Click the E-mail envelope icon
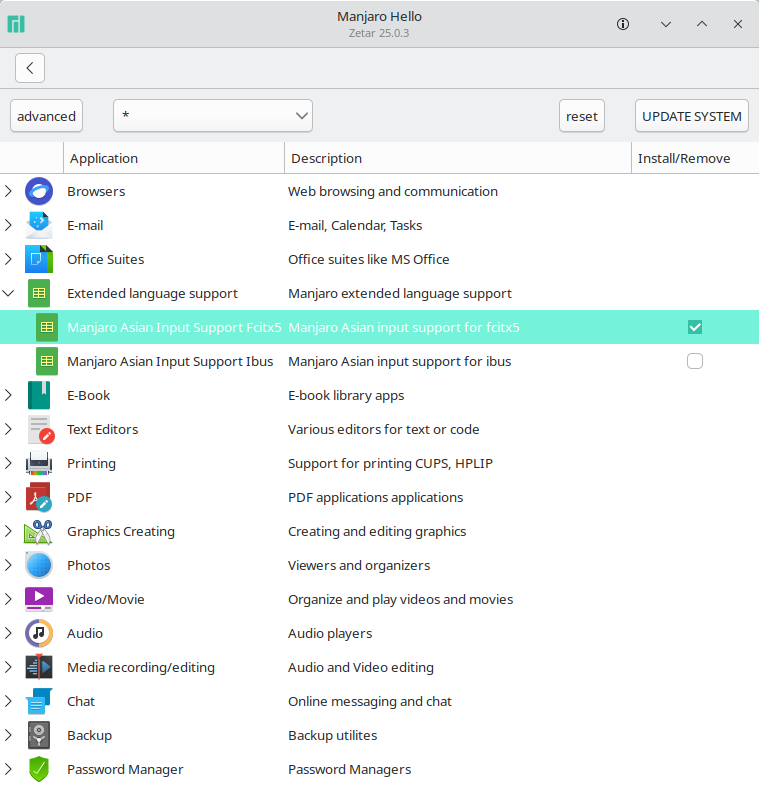 tap(39, 225)
